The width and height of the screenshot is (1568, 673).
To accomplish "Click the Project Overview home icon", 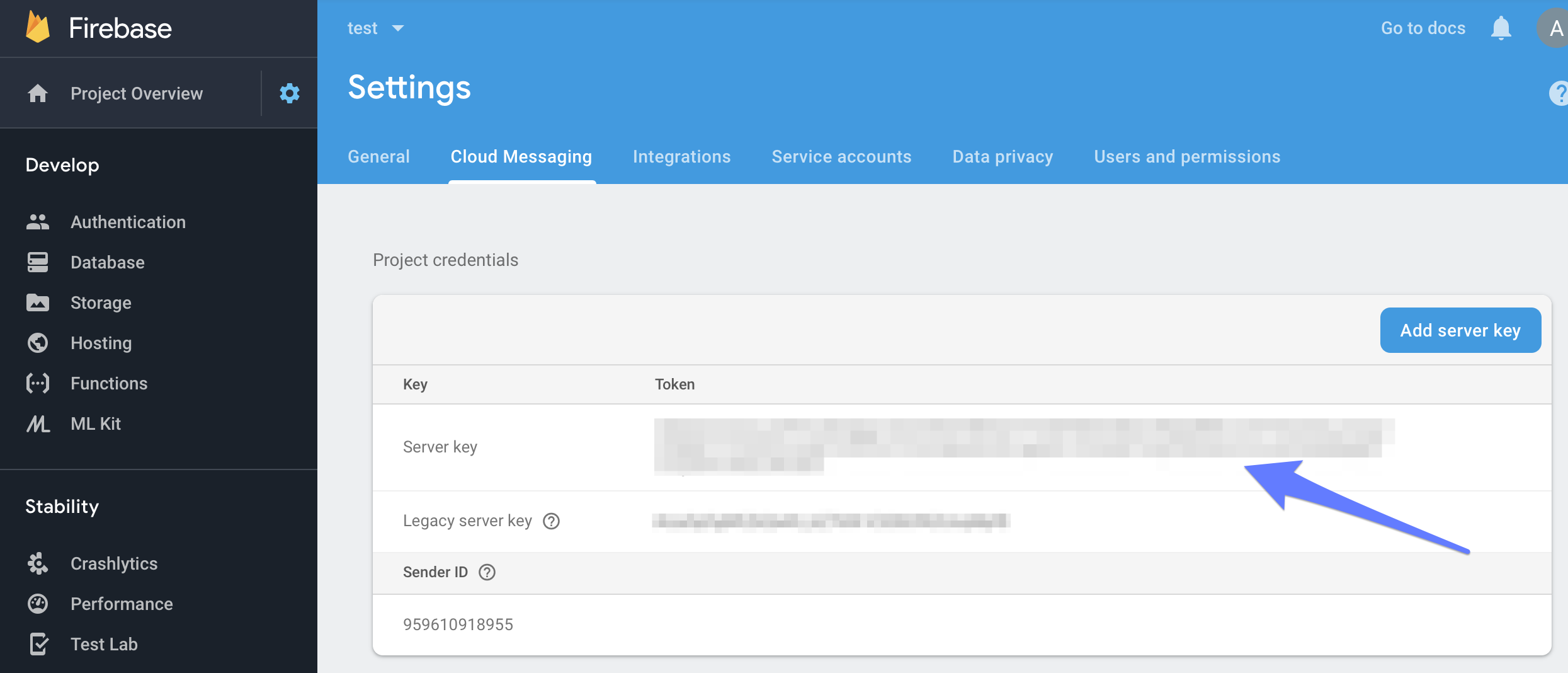I will (38, 93).
